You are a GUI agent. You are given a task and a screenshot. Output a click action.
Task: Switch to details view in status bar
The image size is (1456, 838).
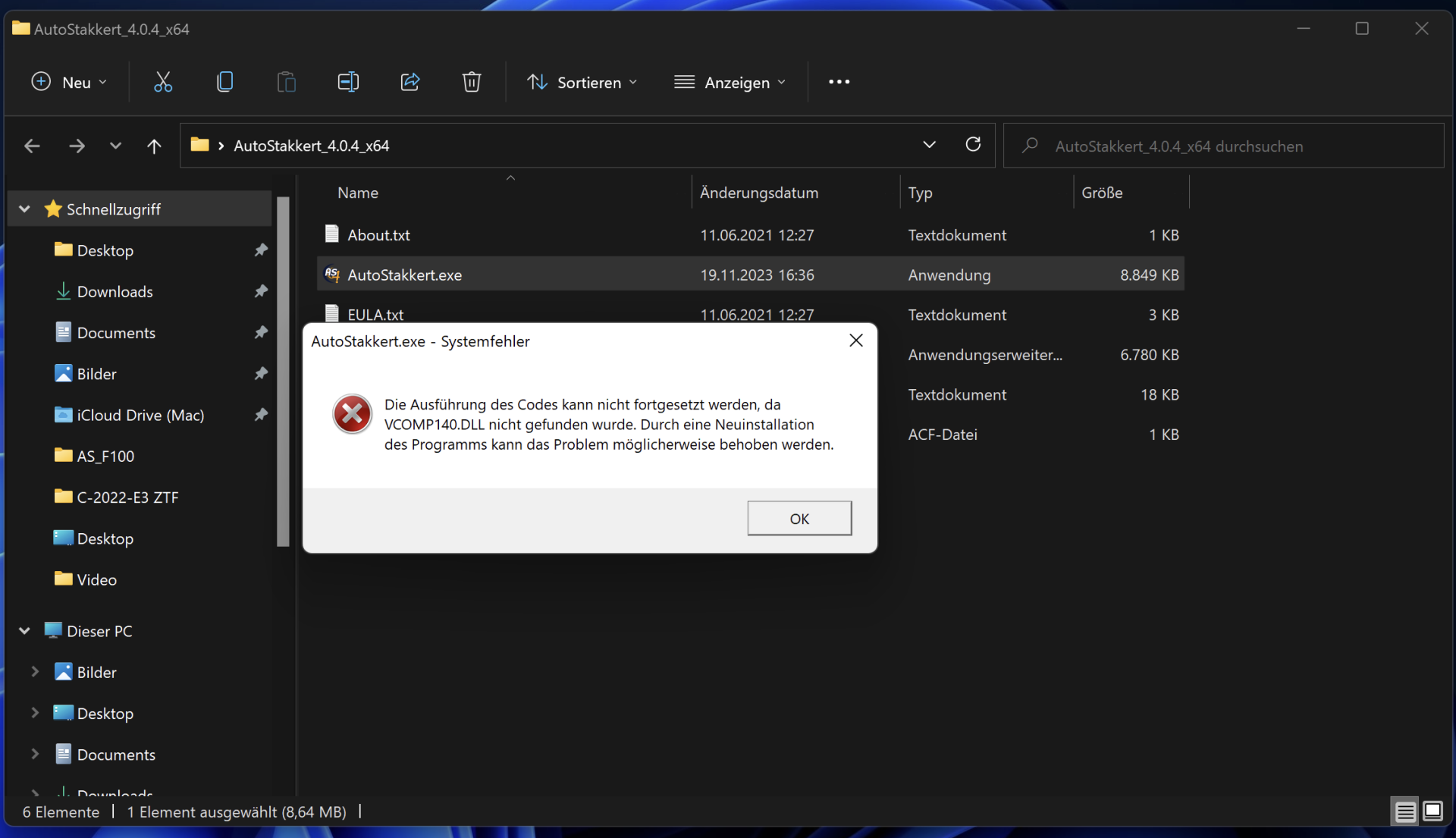click(1405, 811)
